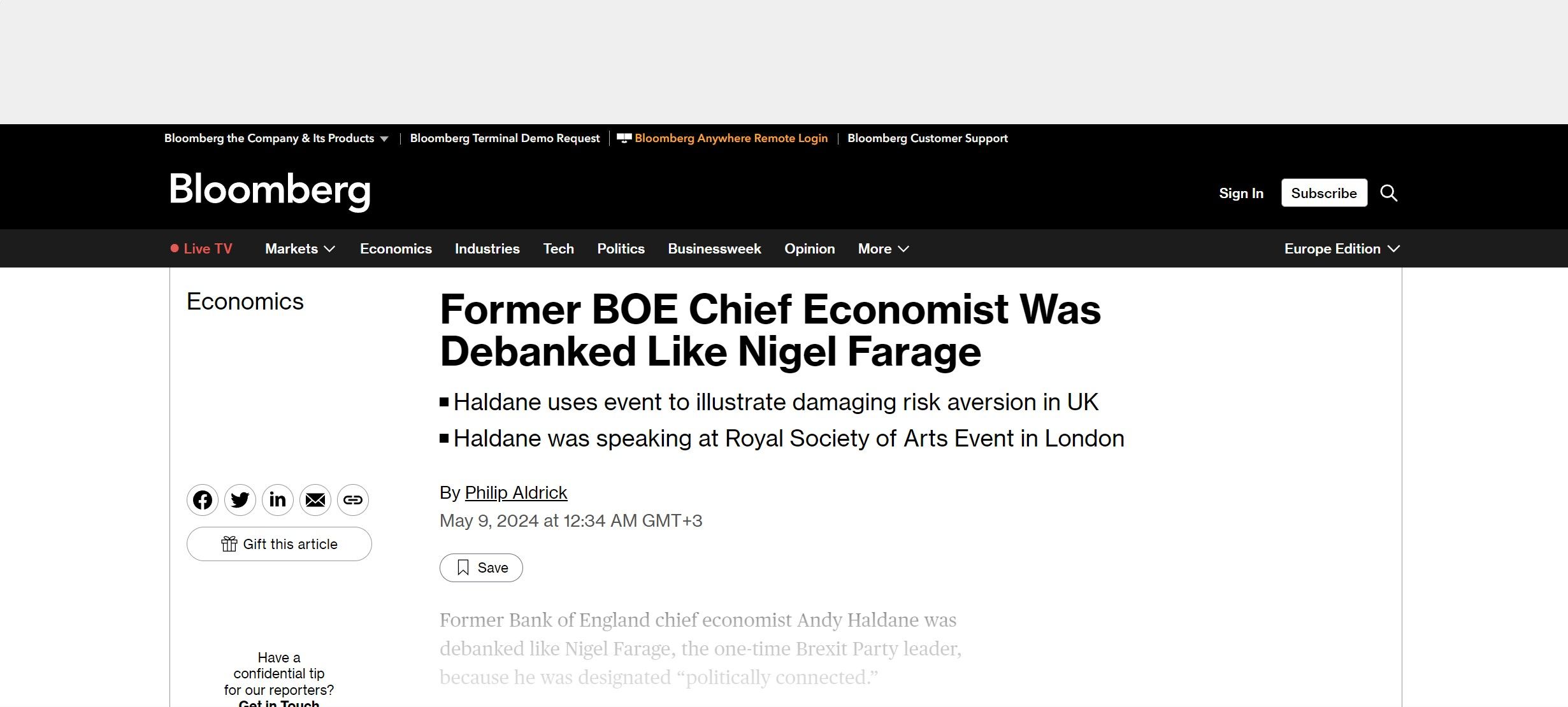Open Bloomberg Anywhere Remote Login

(x=730, y=138)
